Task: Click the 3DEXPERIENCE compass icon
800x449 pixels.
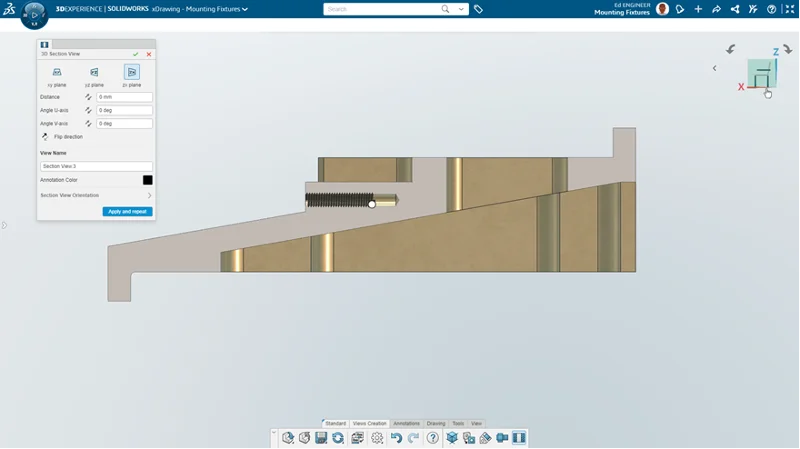Action: coord(34,14)
